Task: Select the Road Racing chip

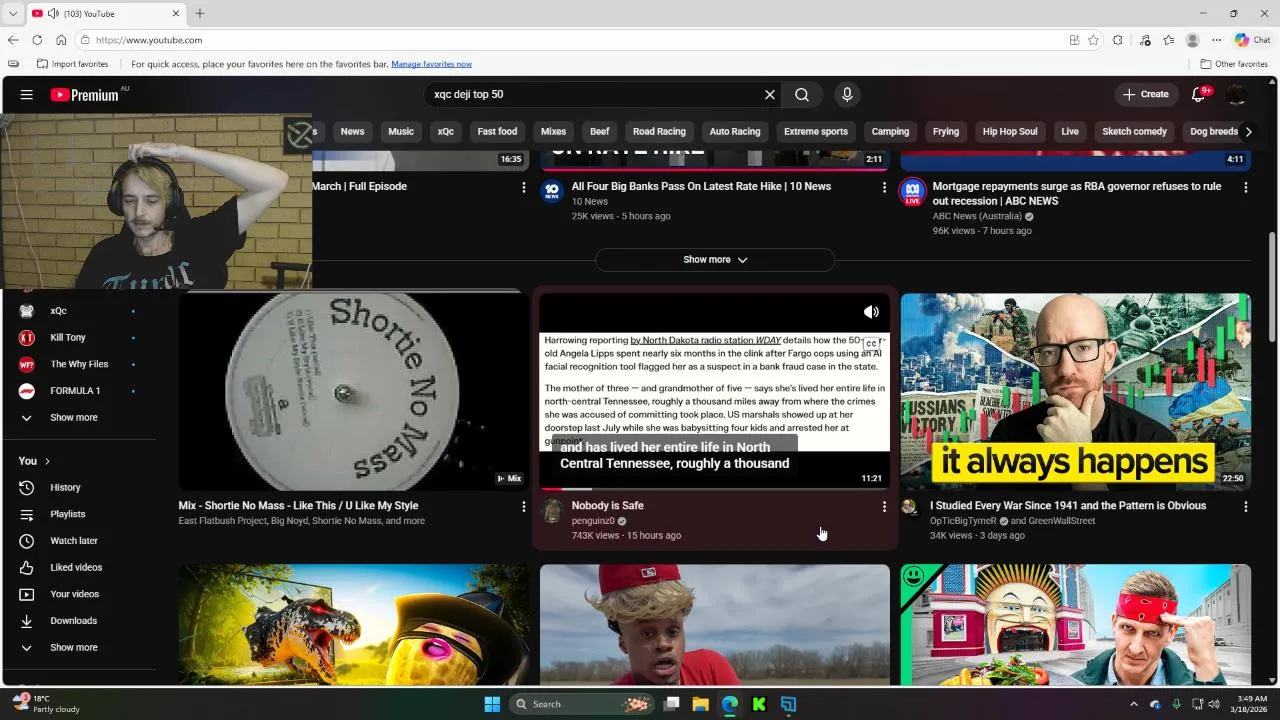Action: click(659, 131)
